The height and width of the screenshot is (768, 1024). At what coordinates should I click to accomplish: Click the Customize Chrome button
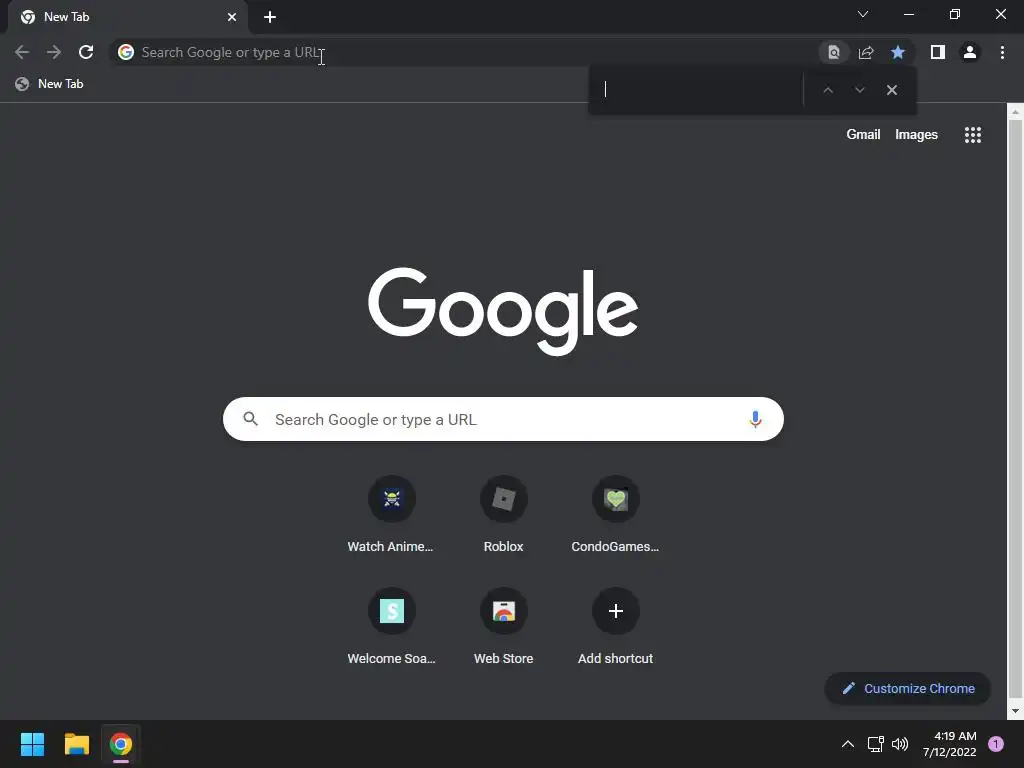point(908,688)
